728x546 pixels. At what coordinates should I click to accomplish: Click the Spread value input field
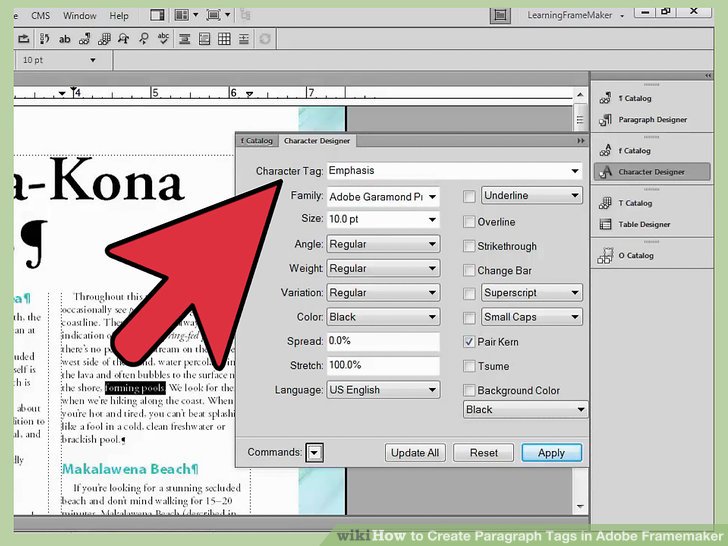click(384, 342)
